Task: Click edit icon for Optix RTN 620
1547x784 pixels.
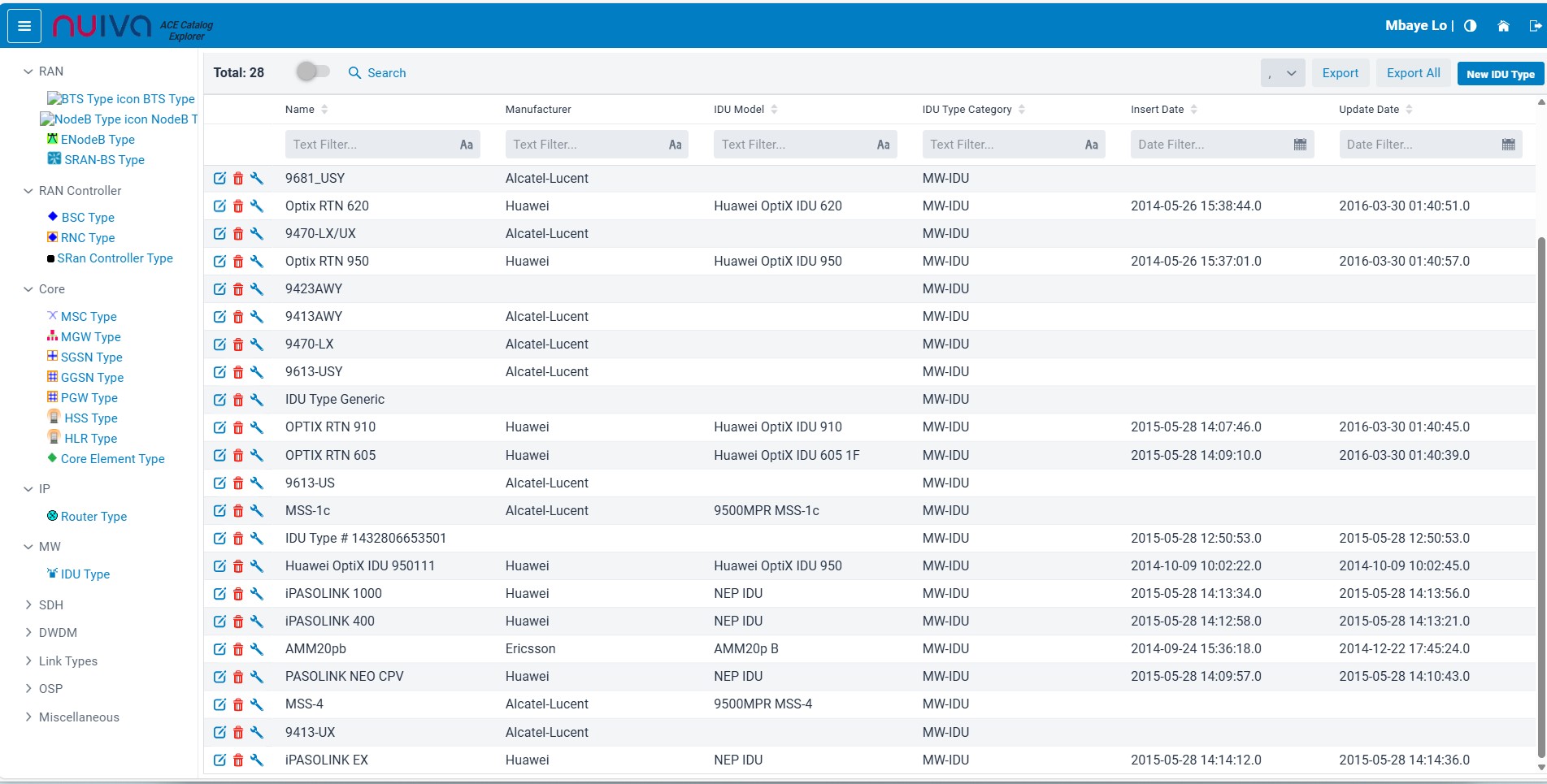Action: point(219,206)
